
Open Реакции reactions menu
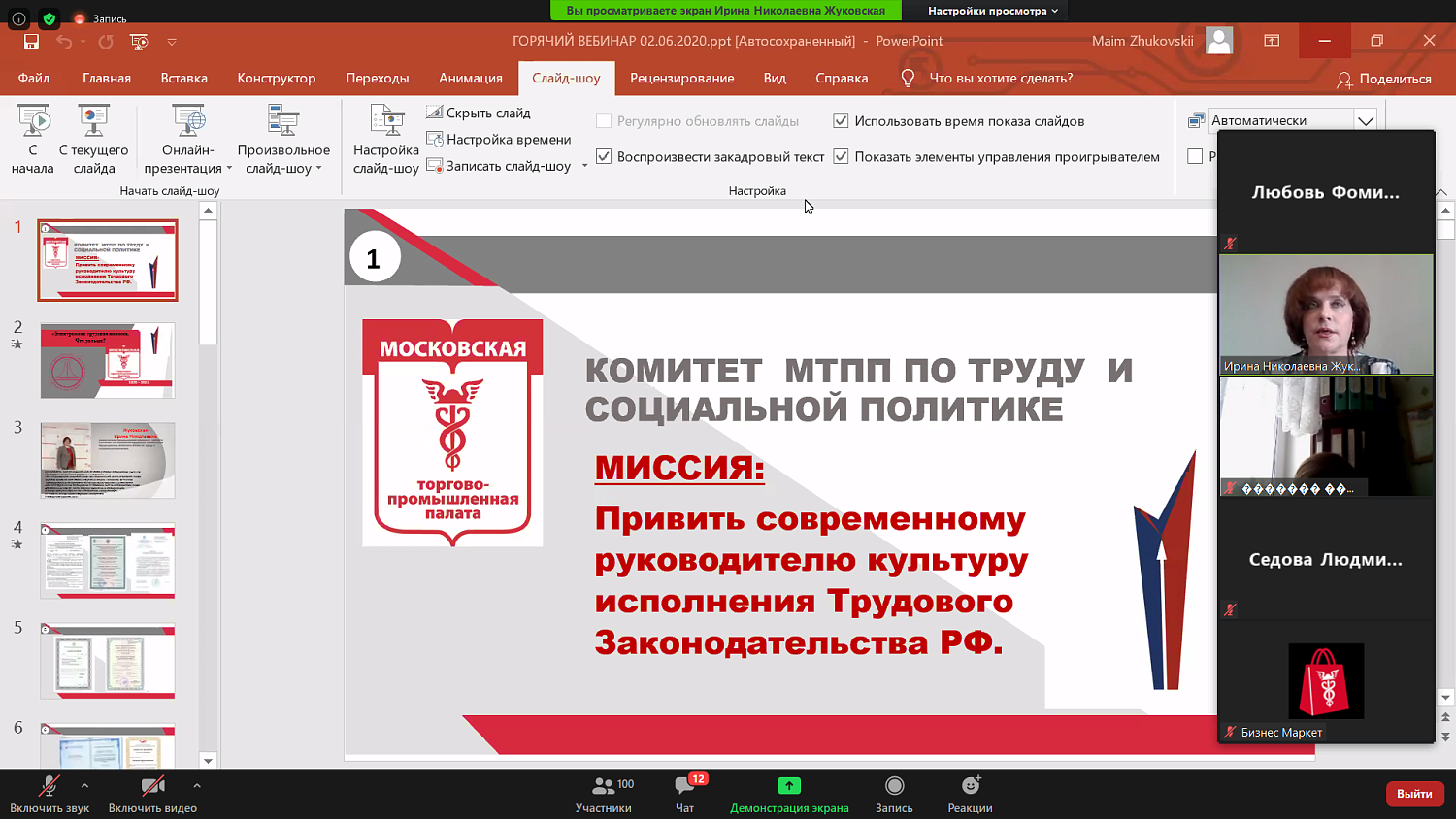point(970,794)
